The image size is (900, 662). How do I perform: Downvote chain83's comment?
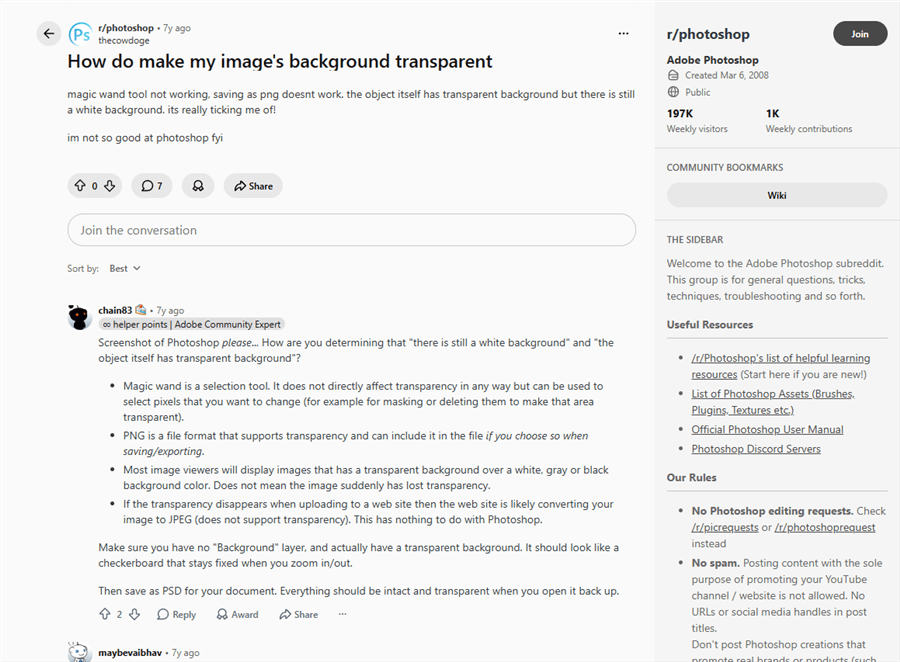click(x=134, y=614)
